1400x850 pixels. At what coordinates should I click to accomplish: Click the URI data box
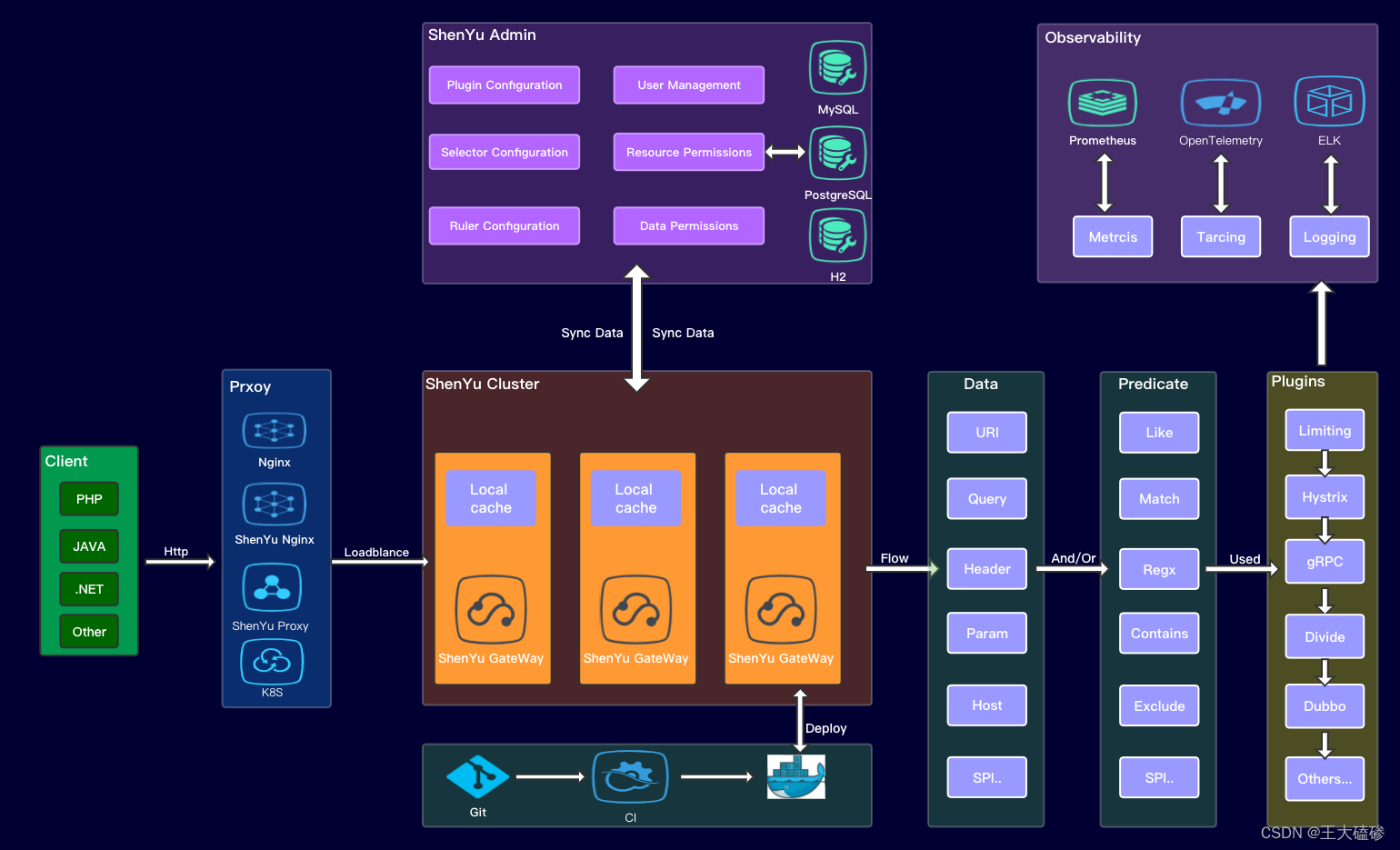[987, 432]
